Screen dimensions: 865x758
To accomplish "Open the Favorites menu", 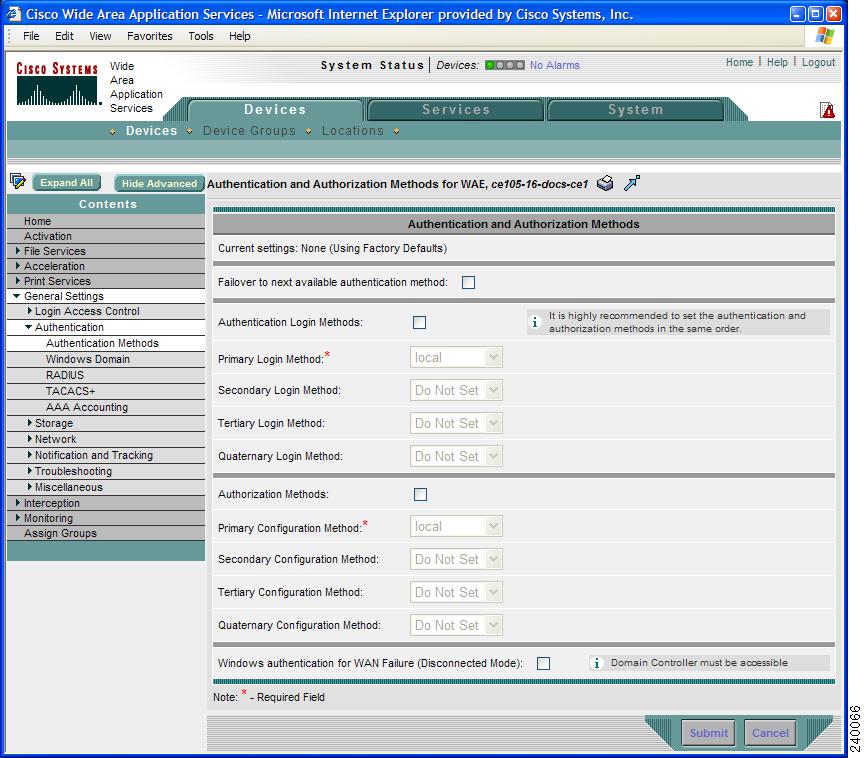I will (149, 36).
